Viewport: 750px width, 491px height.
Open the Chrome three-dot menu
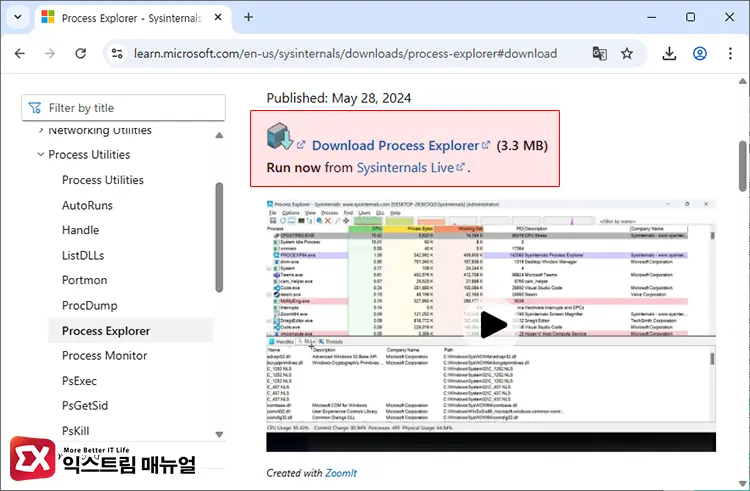[730, 53]
